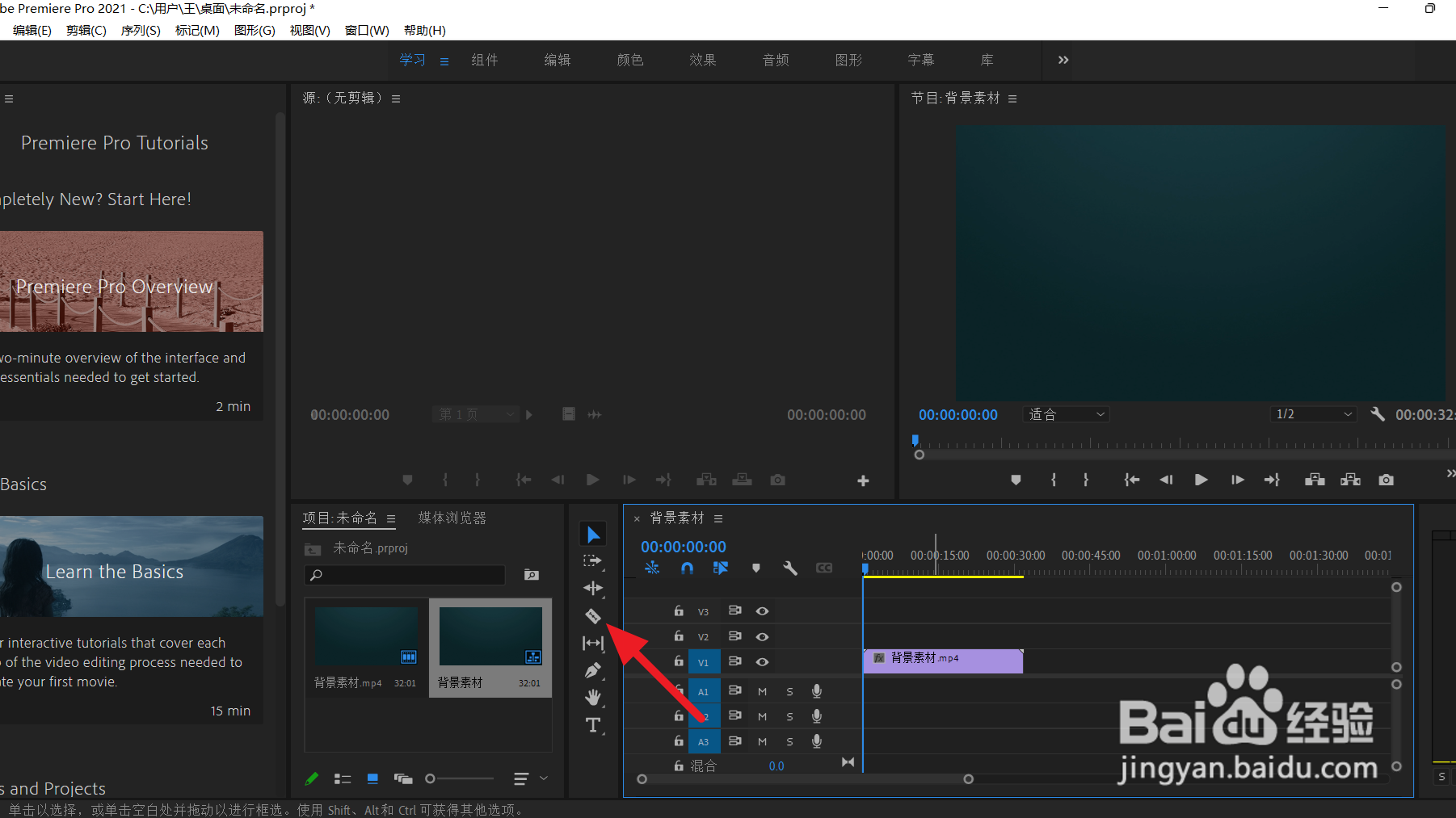Select the 背景素材.mp4 clip on V1
This screenshot has width=1456, height=818.
943,661
